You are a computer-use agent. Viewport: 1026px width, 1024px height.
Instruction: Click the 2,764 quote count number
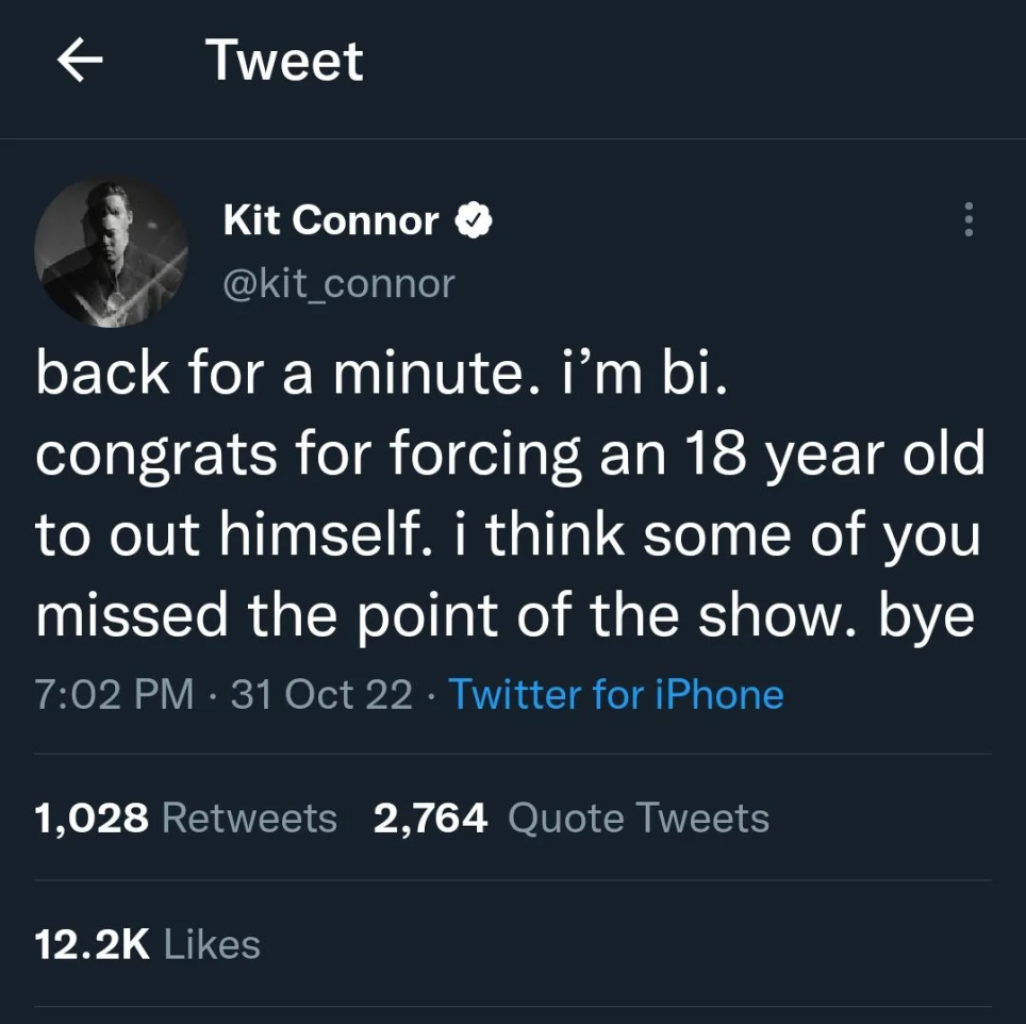(431, 819)
